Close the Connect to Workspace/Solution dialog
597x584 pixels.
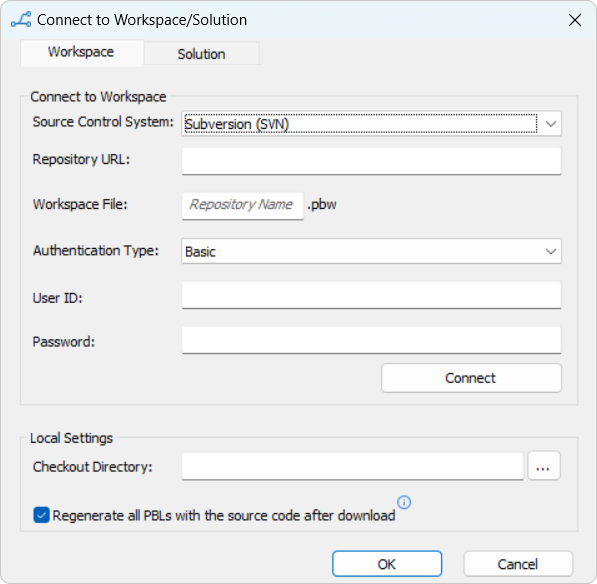[575, 20]
